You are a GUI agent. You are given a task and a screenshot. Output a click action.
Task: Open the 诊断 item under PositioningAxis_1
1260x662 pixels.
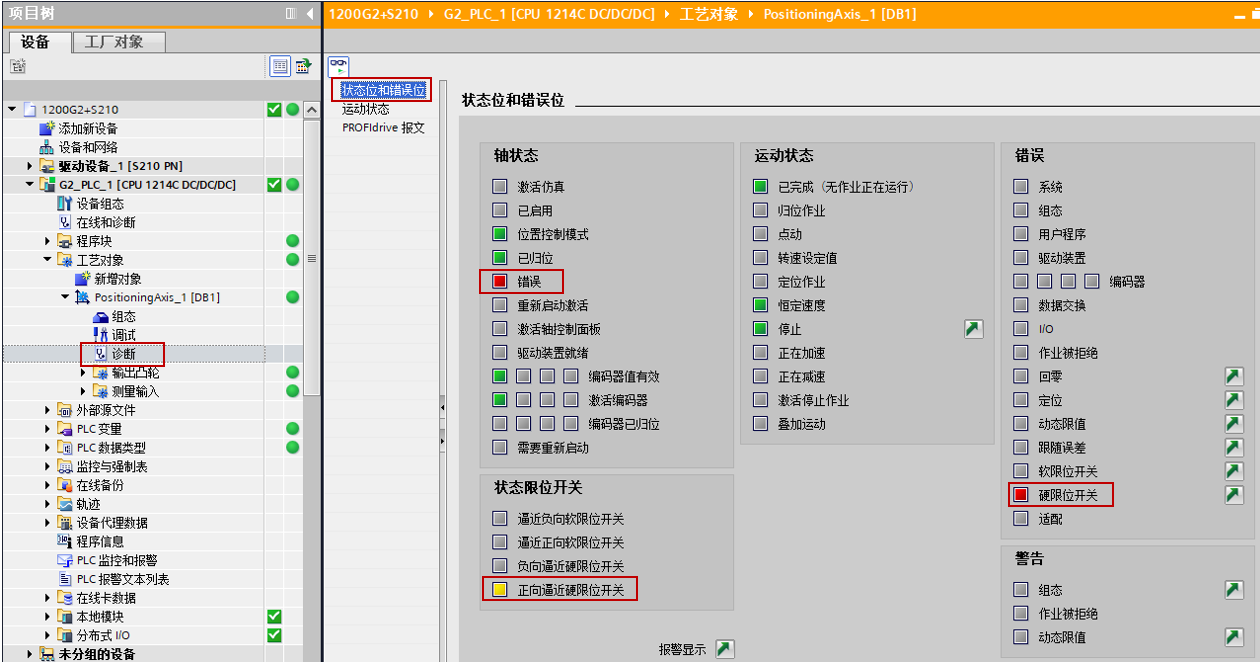pyautogui.click(x=123, y=354)
